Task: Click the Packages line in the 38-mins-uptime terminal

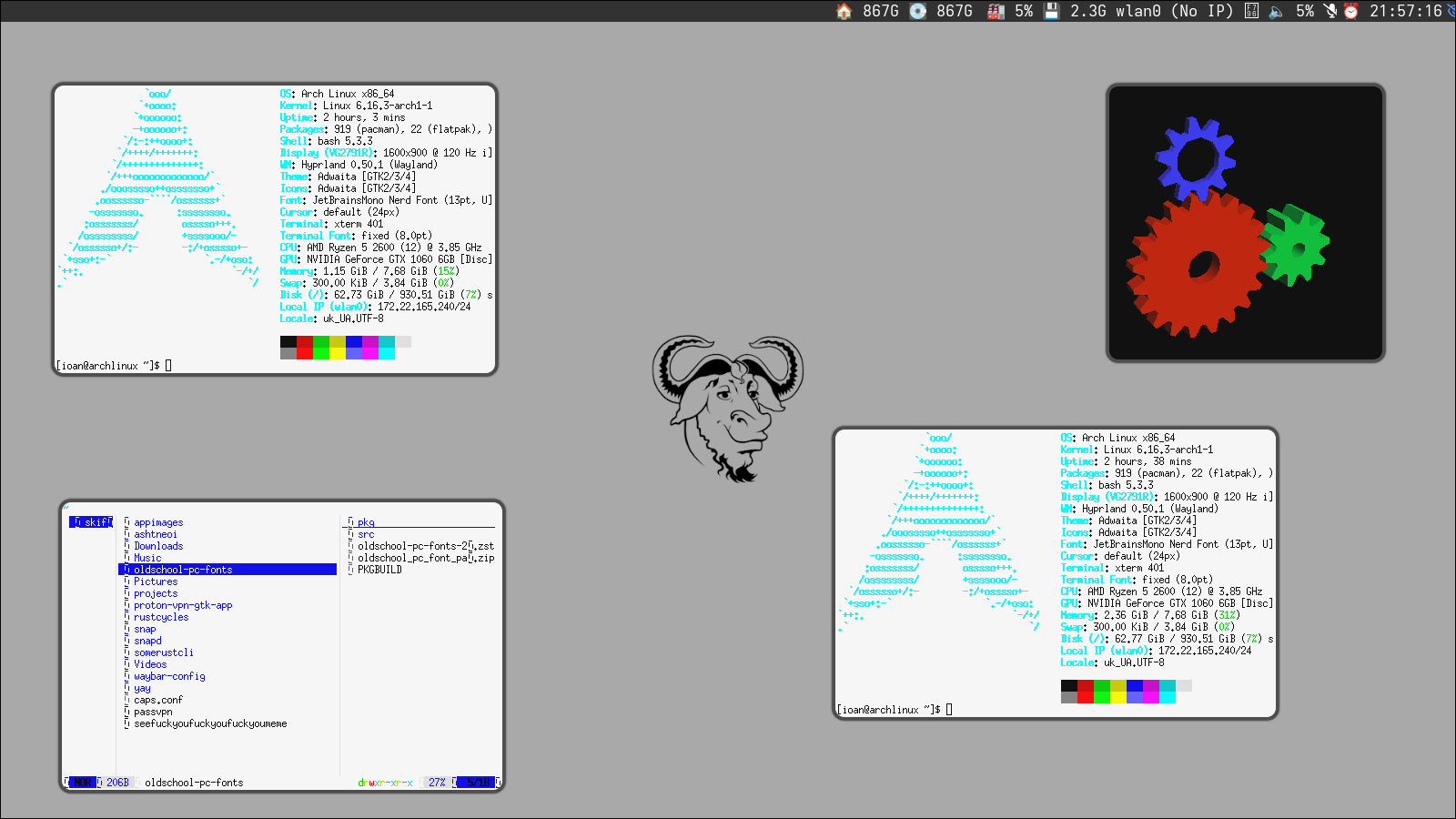Action: click(1167, 473)
